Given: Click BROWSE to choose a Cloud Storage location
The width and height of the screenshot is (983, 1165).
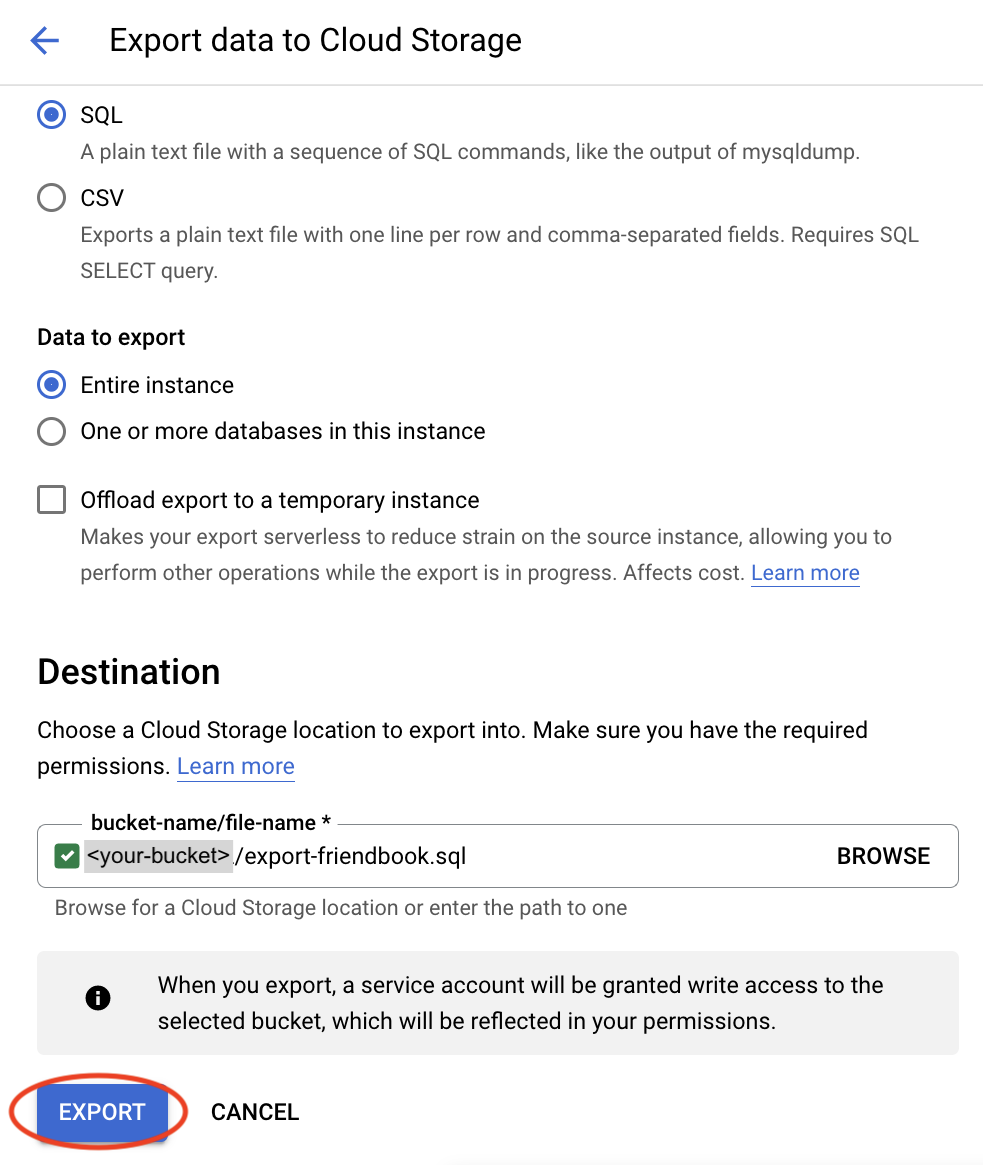Looking at the screenshot, I should click(883, 856).
